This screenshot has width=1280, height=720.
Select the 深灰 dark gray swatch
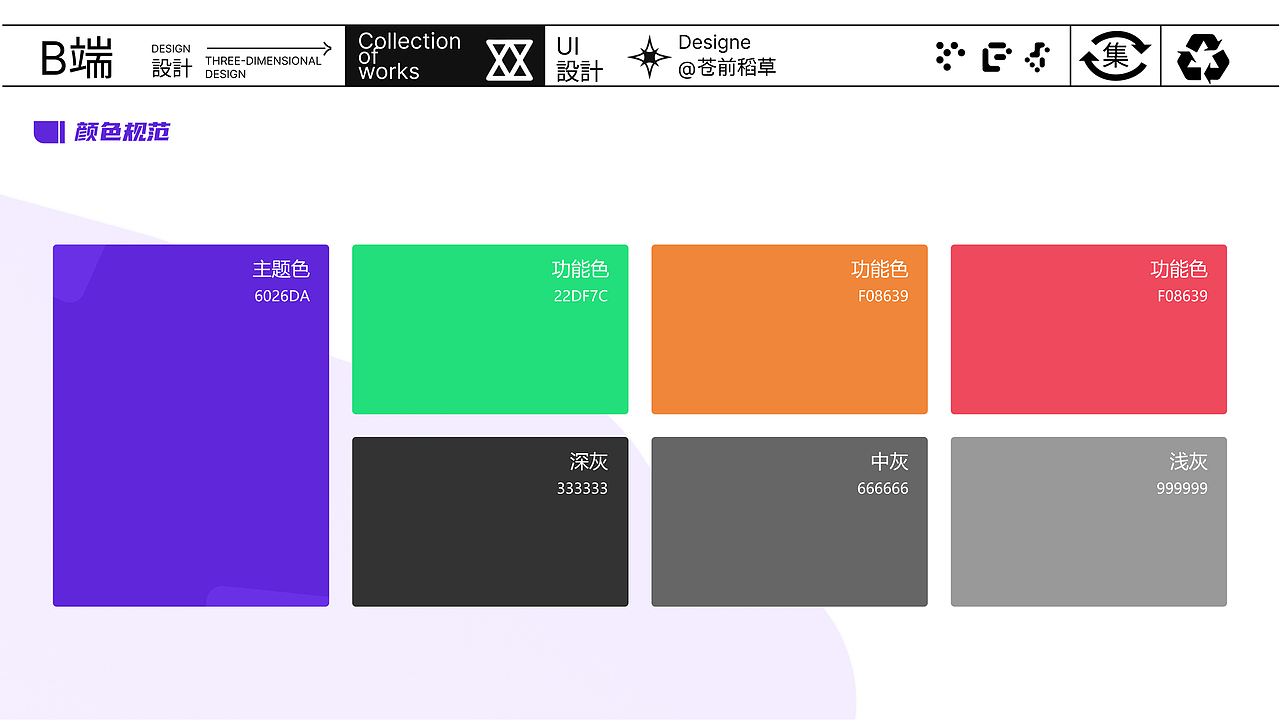point(490,522)
